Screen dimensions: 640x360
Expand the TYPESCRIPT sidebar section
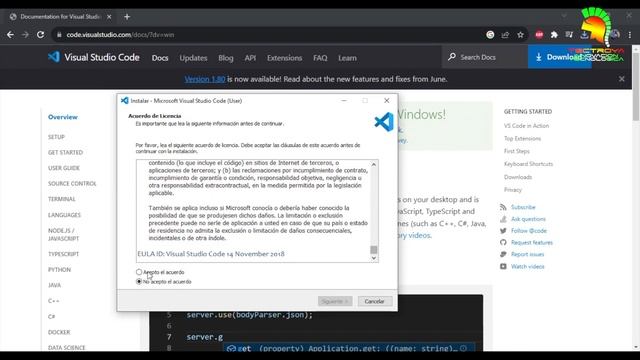(63, 254)
